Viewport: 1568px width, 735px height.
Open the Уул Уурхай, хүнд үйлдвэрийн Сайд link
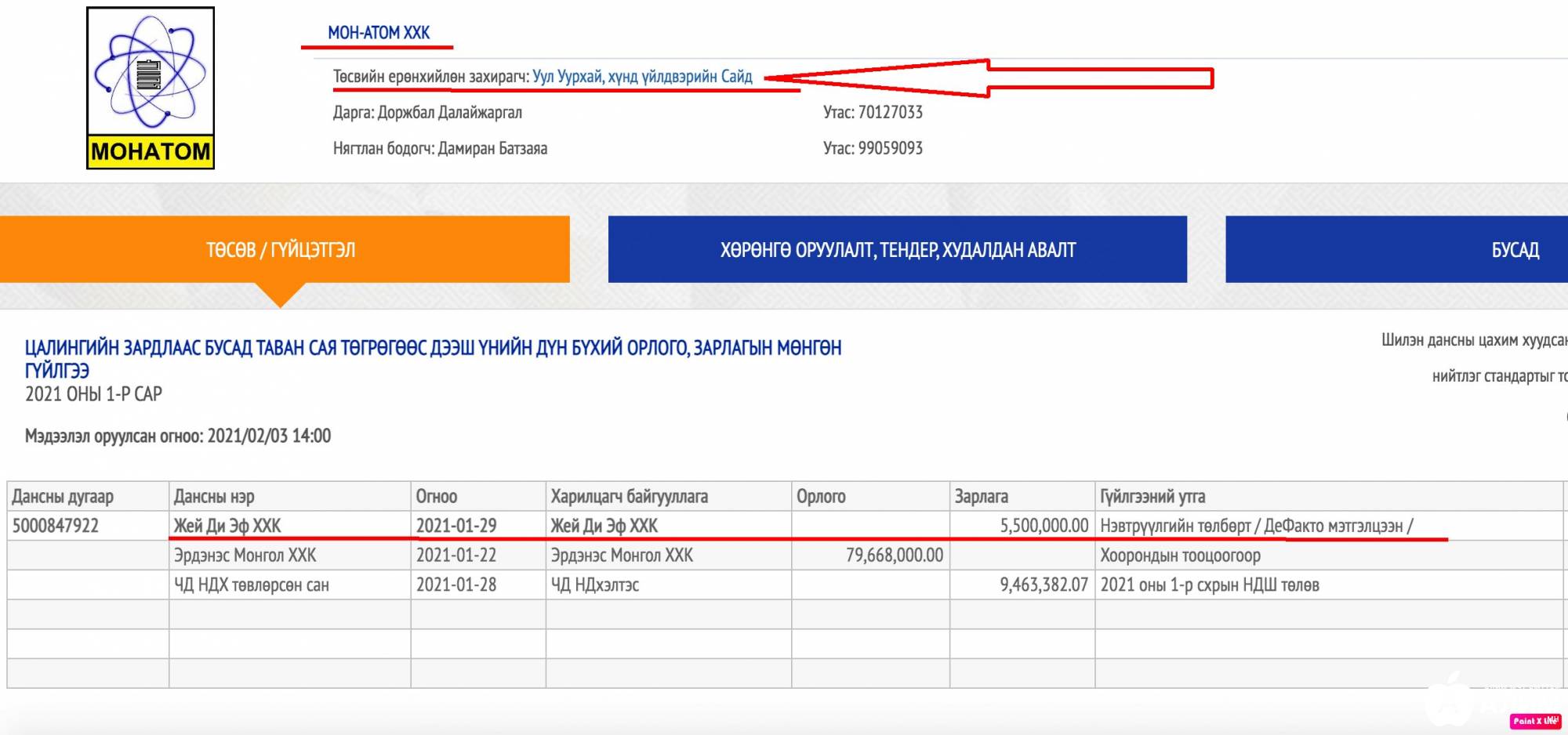642,77
